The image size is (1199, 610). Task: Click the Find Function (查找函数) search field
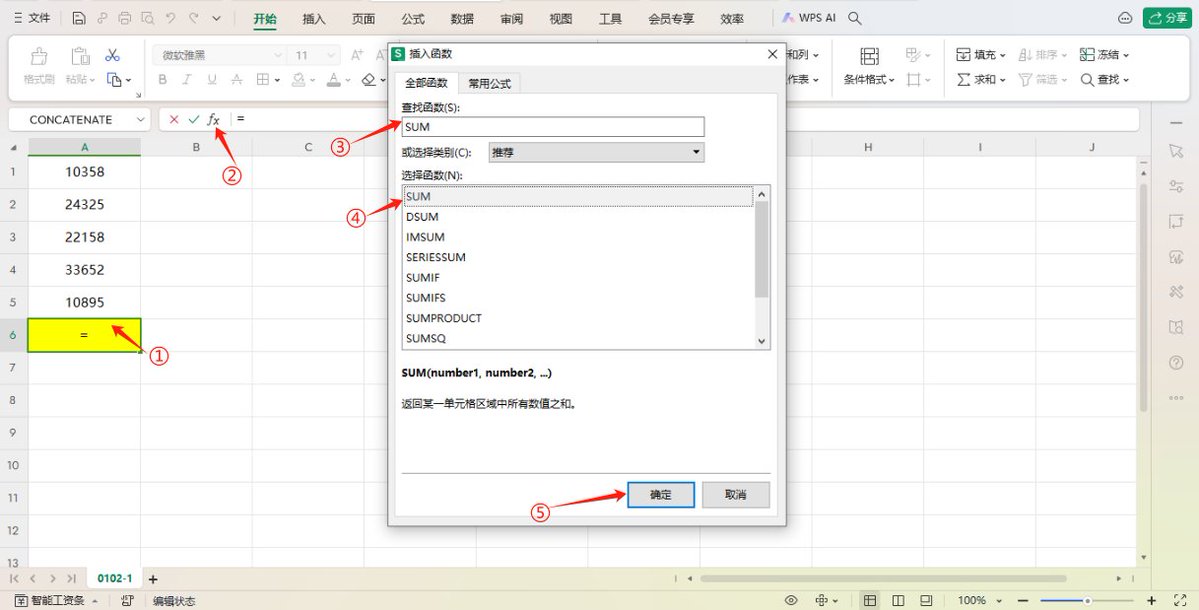pyautogui.click(x=553, y=127)
